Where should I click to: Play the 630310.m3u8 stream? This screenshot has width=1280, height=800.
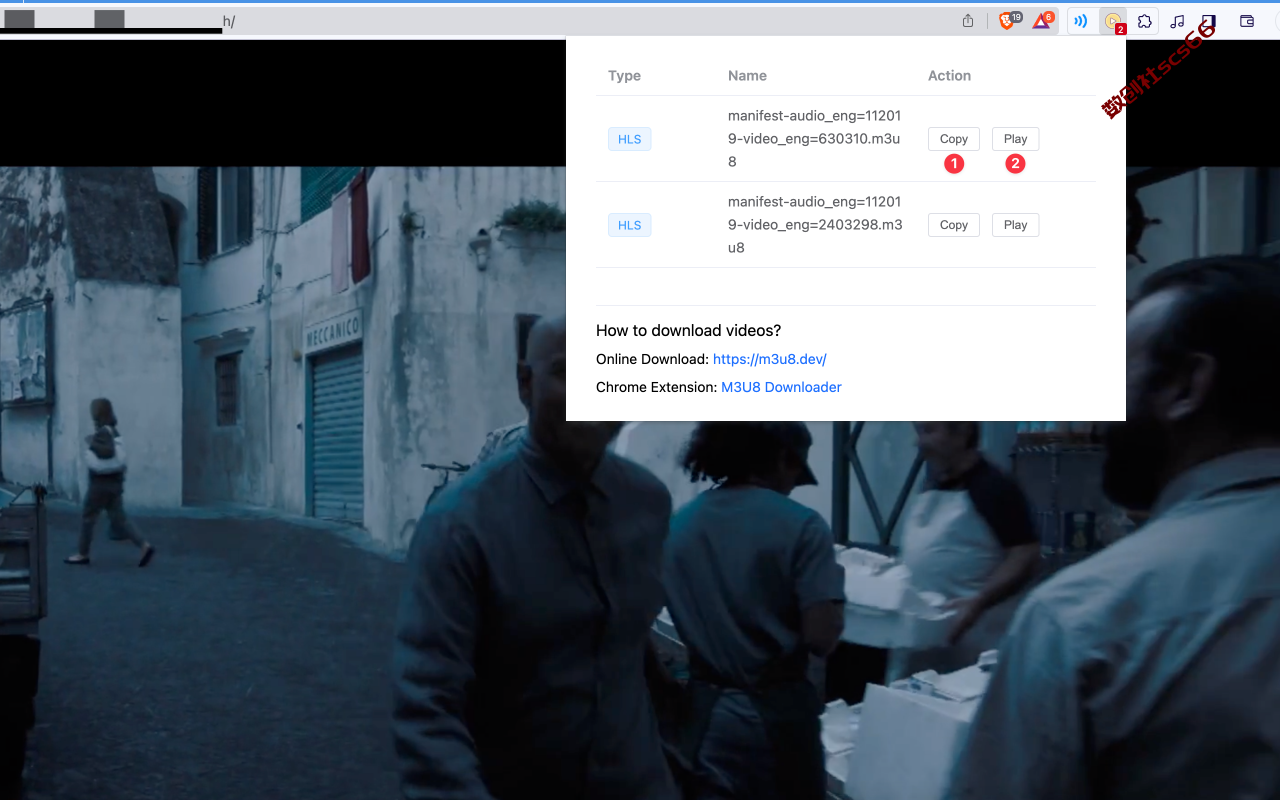(x=1015, y=139)
